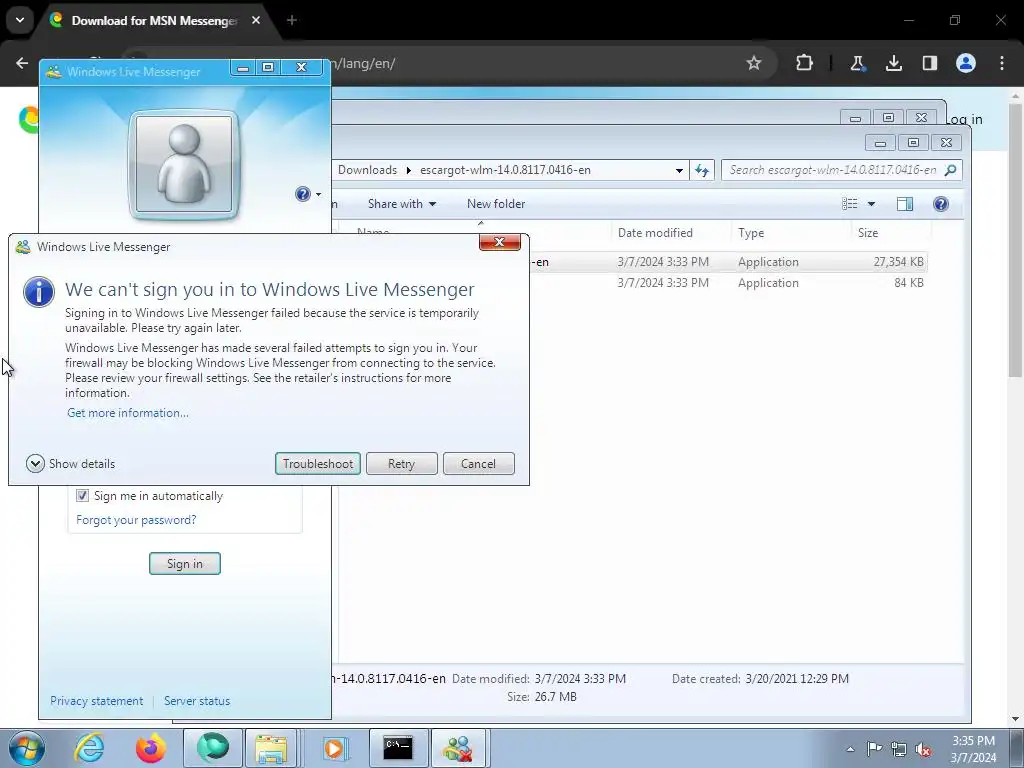Image resolution: width=1024 pixels, height=768 pixels.
Task: Open the Chrome extensions puzzle icon
Action: 805,63
